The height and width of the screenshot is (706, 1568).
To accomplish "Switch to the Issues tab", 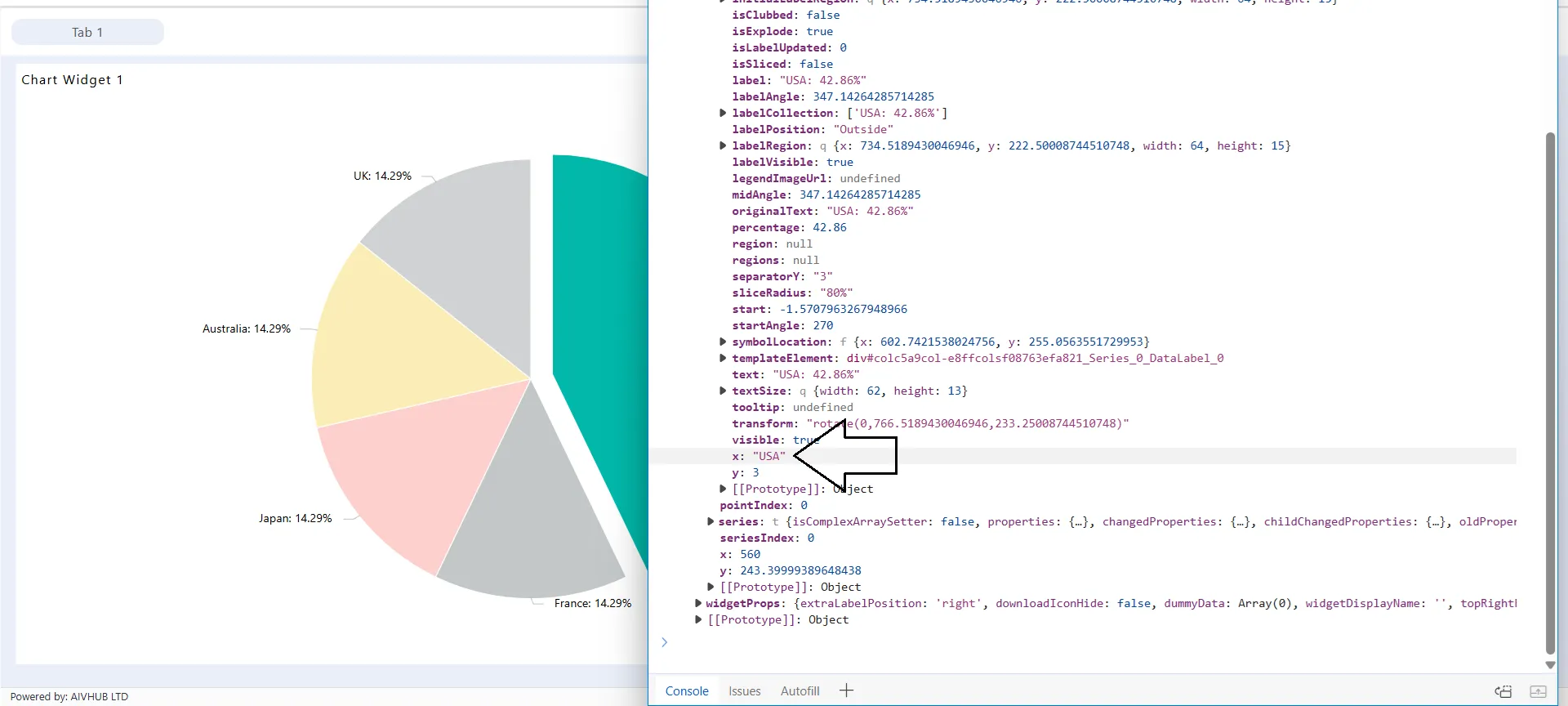I will coord(744,690).
